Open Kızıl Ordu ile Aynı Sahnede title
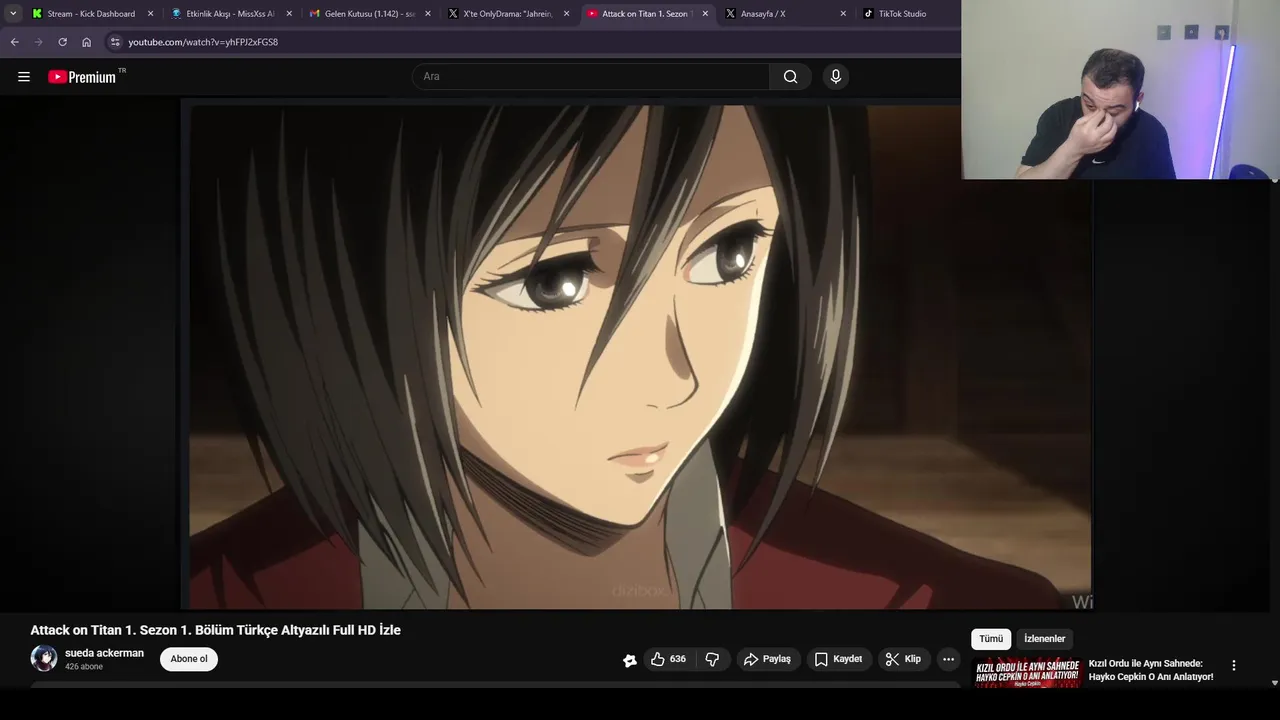This screenshot has width=1280, height=720. [1151, 670]
